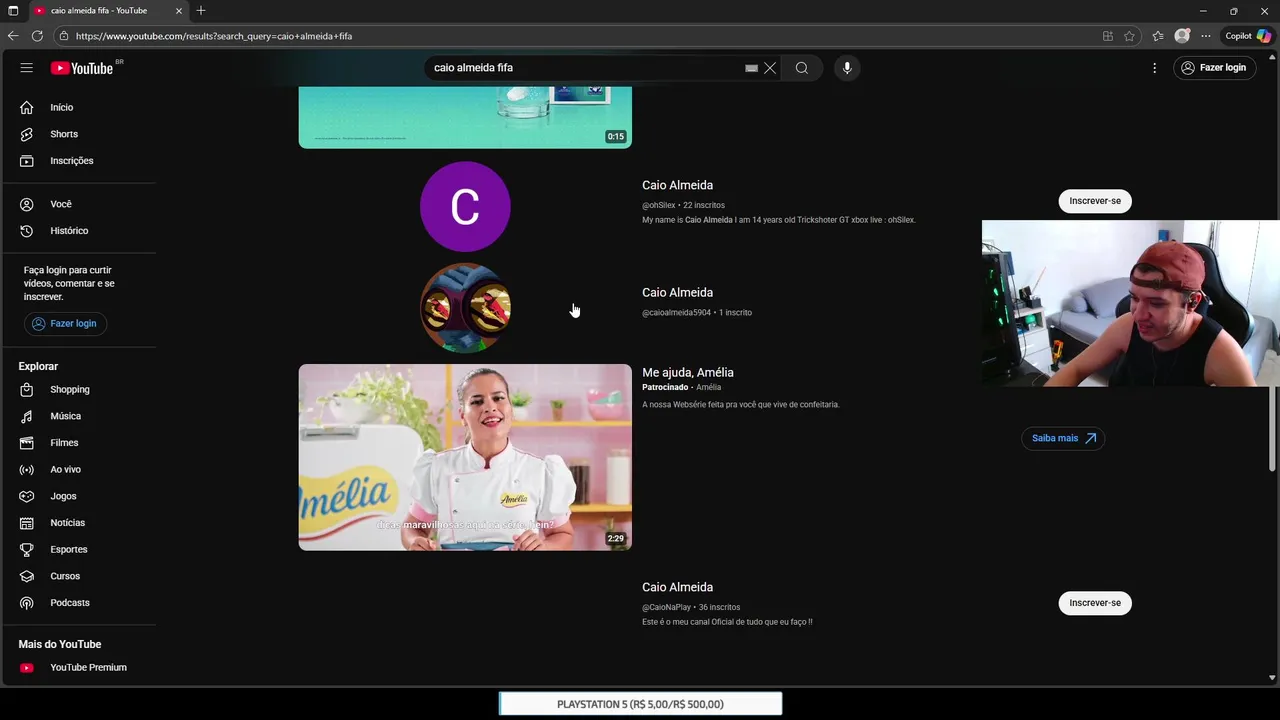Click the @ohSilex • 22 inscritos text

pyautogui.click(x=683, y=205)
